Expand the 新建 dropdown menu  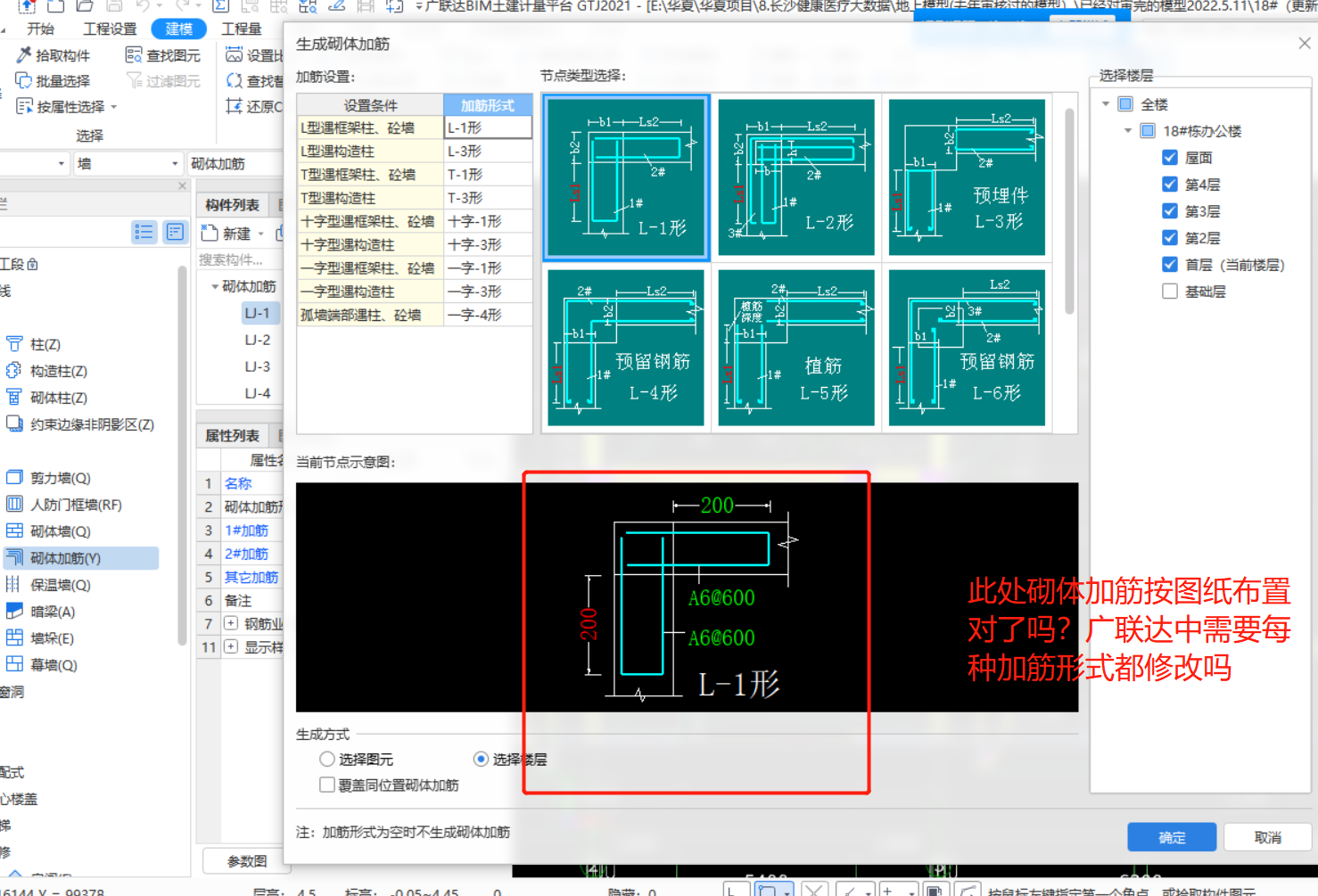259,233
